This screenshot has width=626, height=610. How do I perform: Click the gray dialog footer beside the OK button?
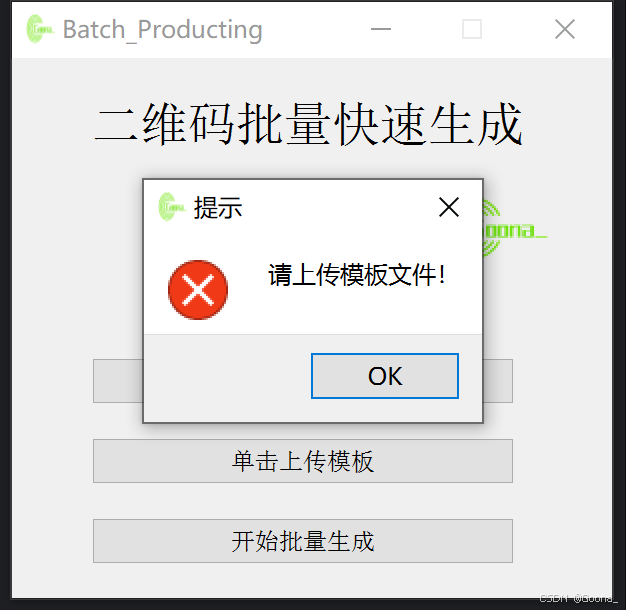pos(228,377)
